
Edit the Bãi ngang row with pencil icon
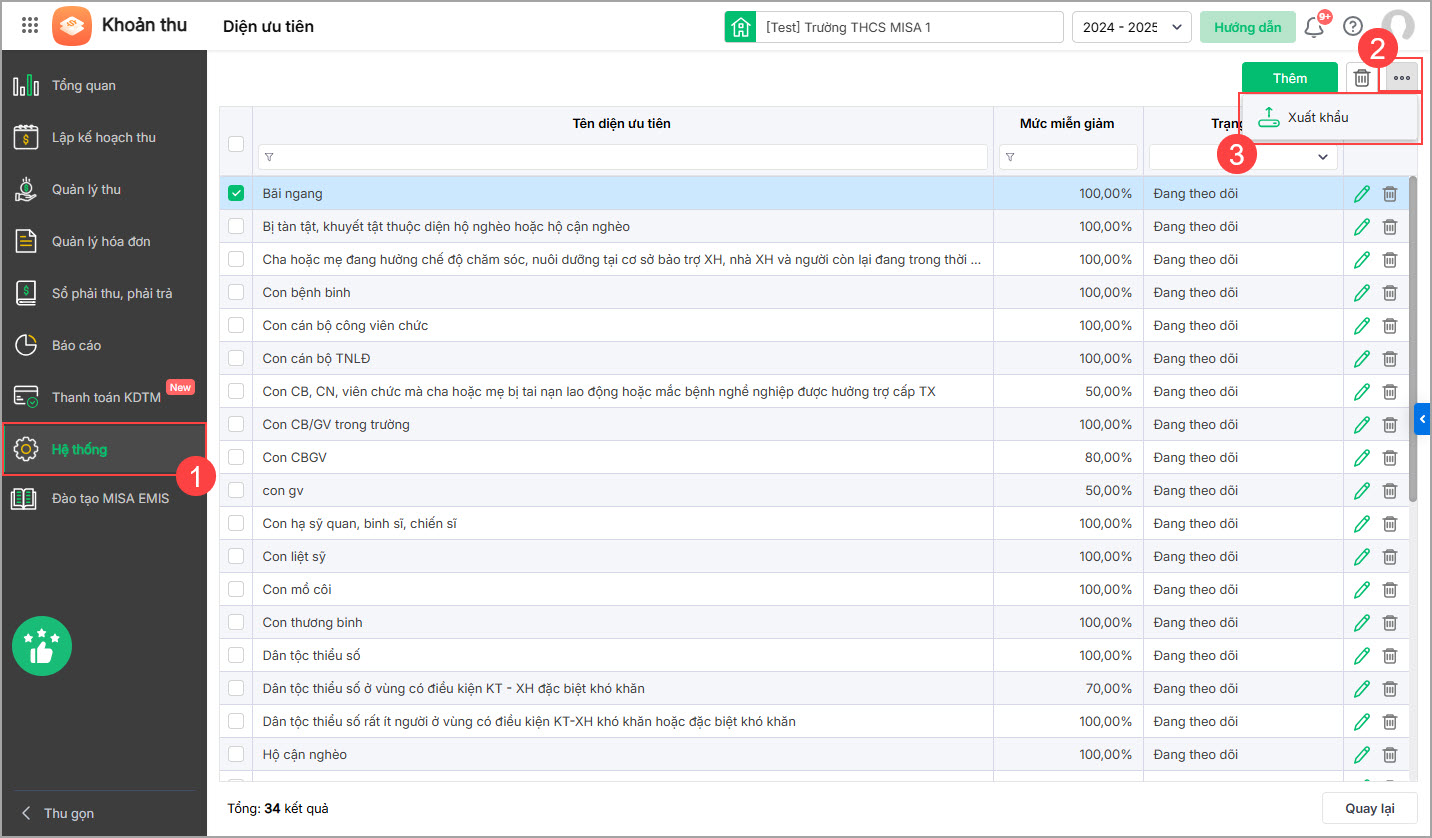pyautogui.click(x=1361, y=194)
